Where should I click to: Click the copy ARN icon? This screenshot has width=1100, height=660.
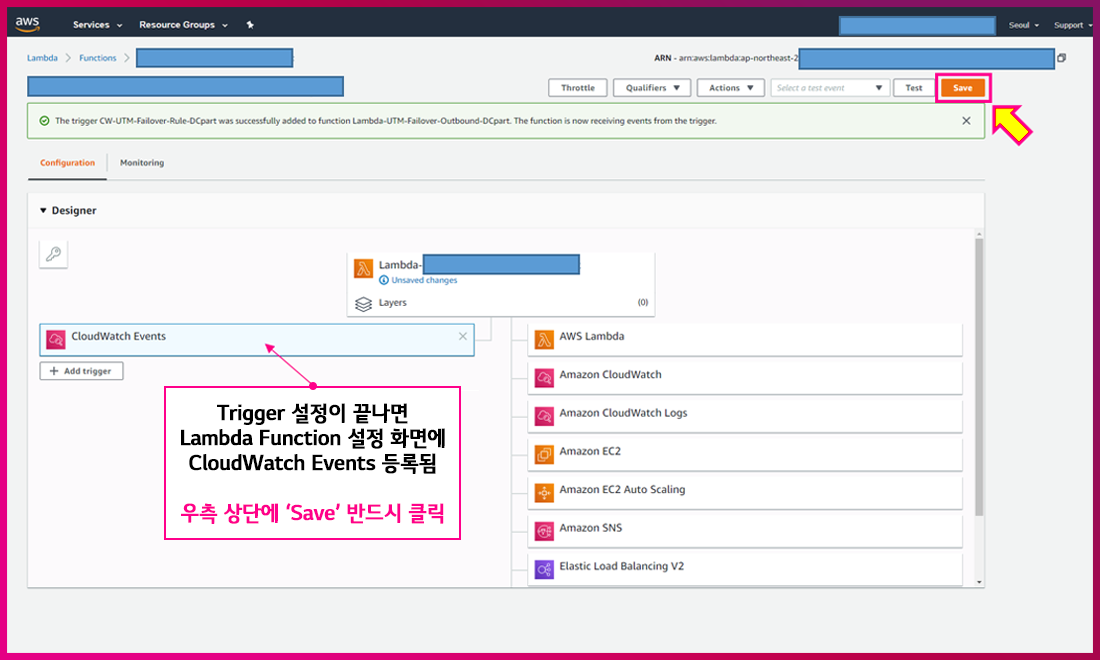click(1061, 58)
